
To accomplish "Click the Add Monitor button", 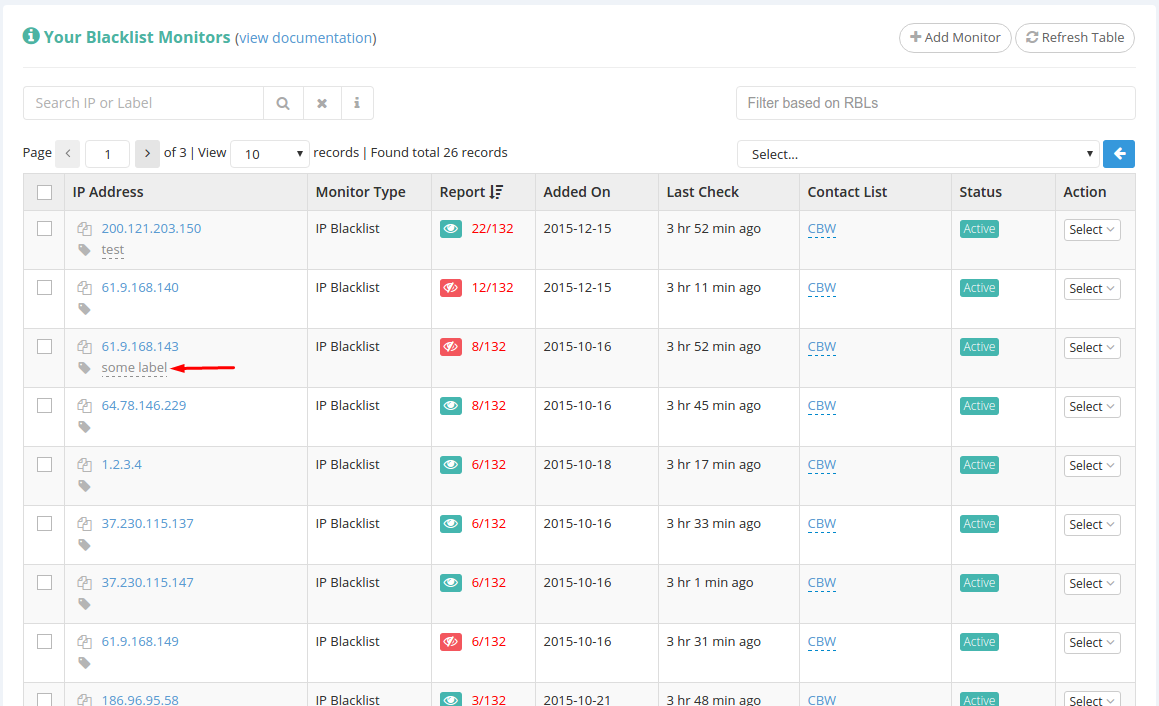I will (x=955, y=38).
